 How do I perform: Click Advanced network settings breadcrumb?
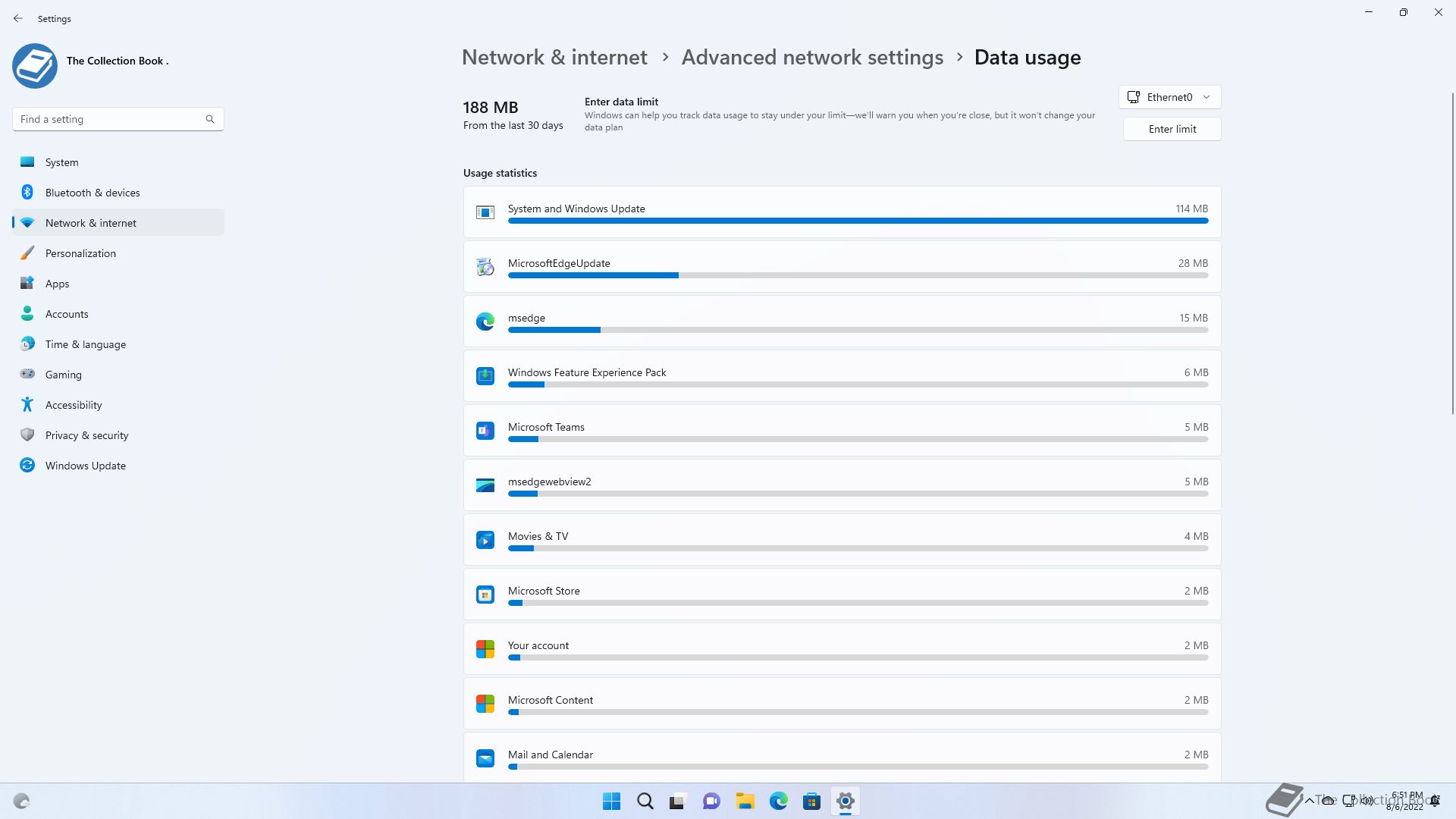812,58
